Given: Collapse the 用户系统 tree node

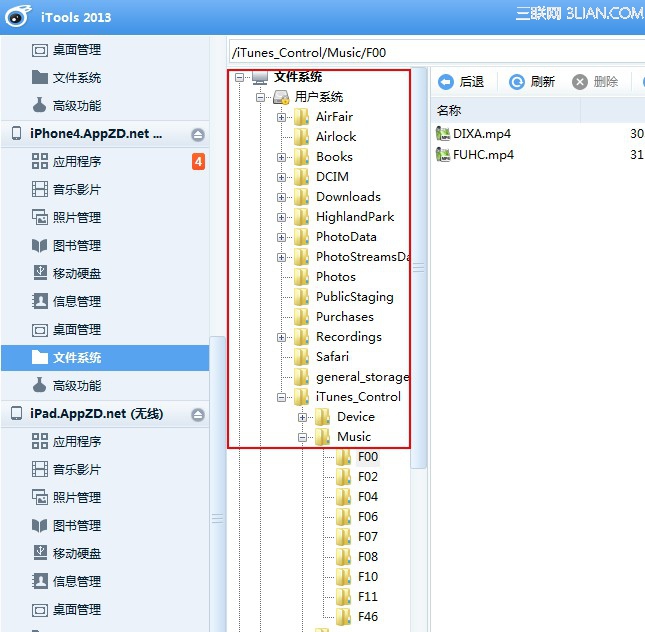Looking at the screenshot, I should tap(260, 98).
